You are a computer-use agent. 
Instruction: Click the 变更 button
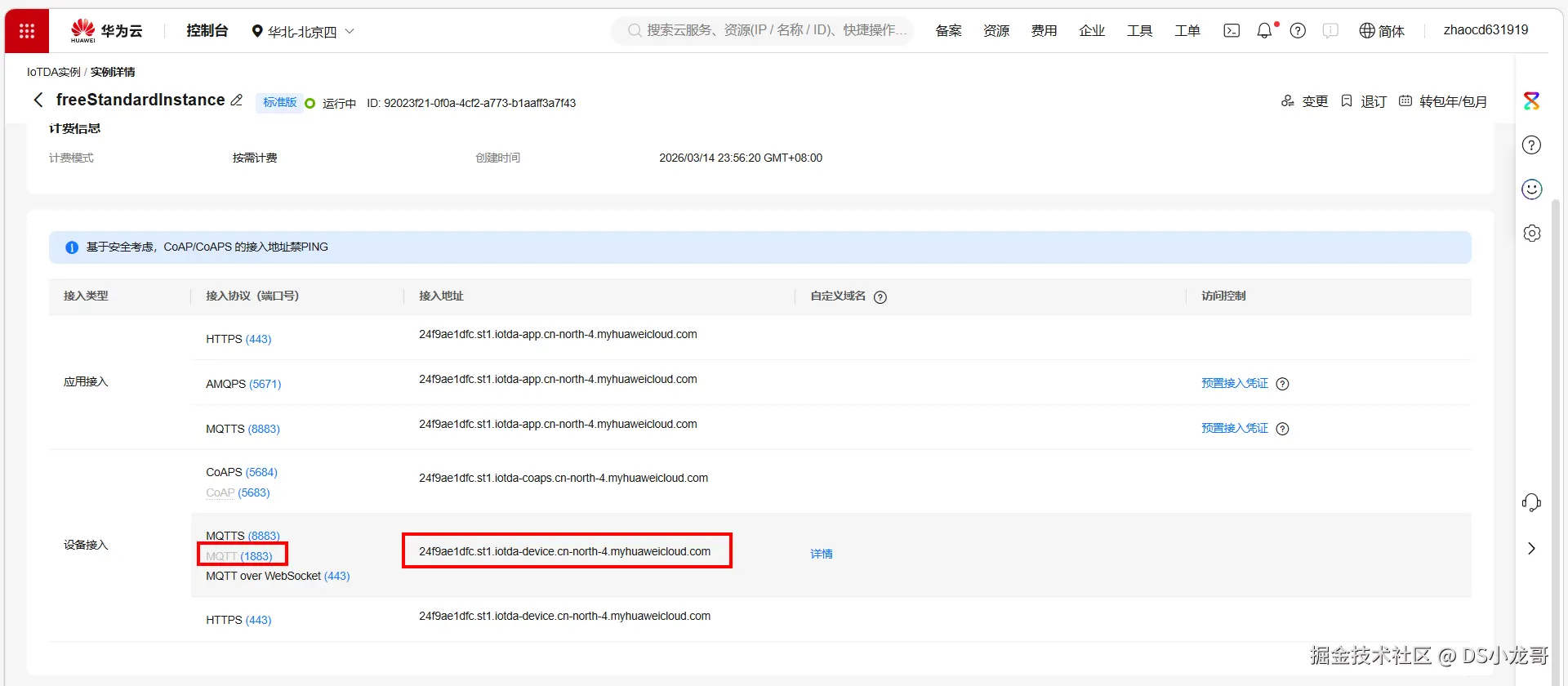pyautogui.click(x=1305, y=101)
